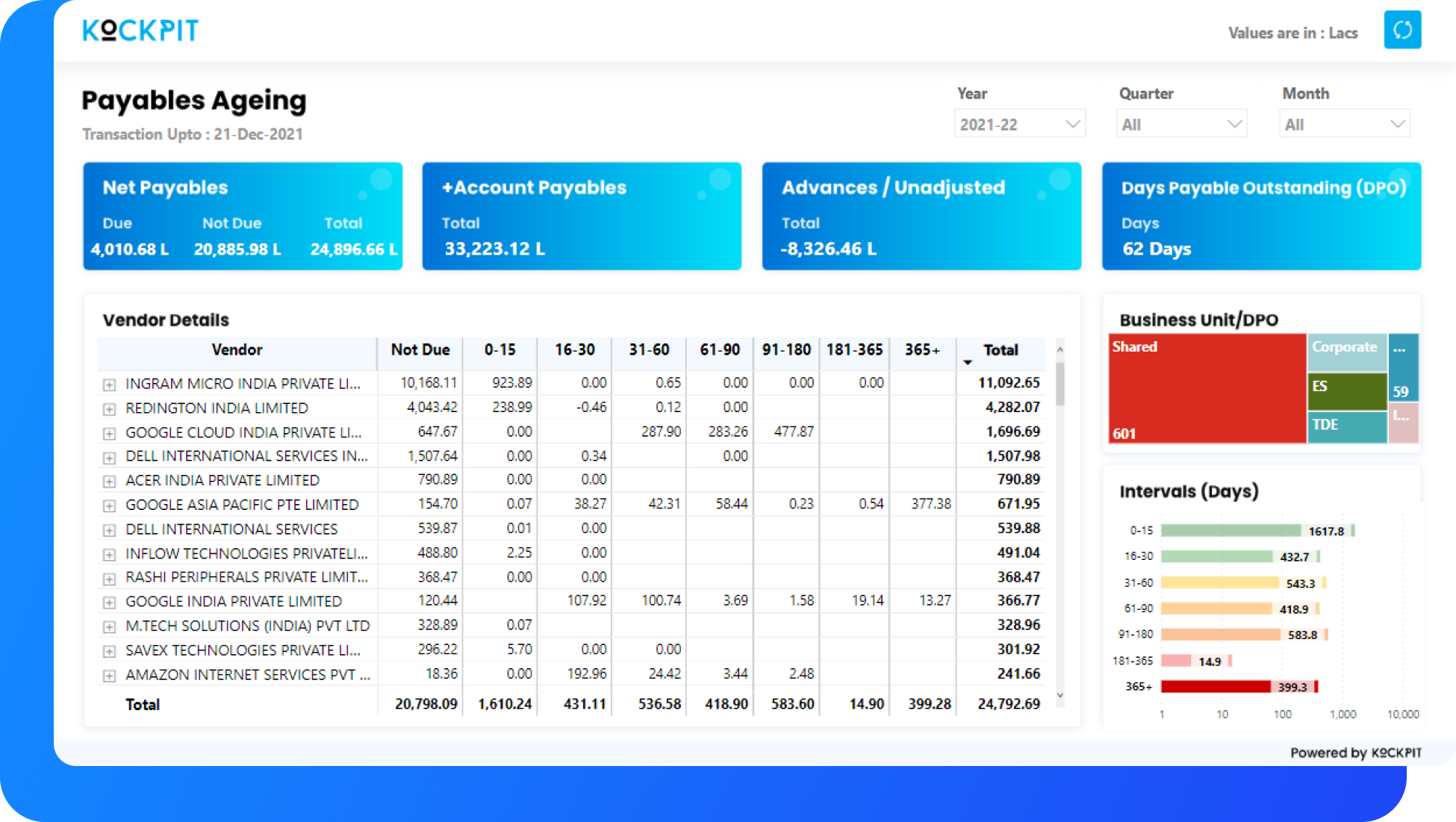This screenshot has width=1456, height=822.
Task: Select the blue treemap tile labeled 59
Action: click(1404, 368)
